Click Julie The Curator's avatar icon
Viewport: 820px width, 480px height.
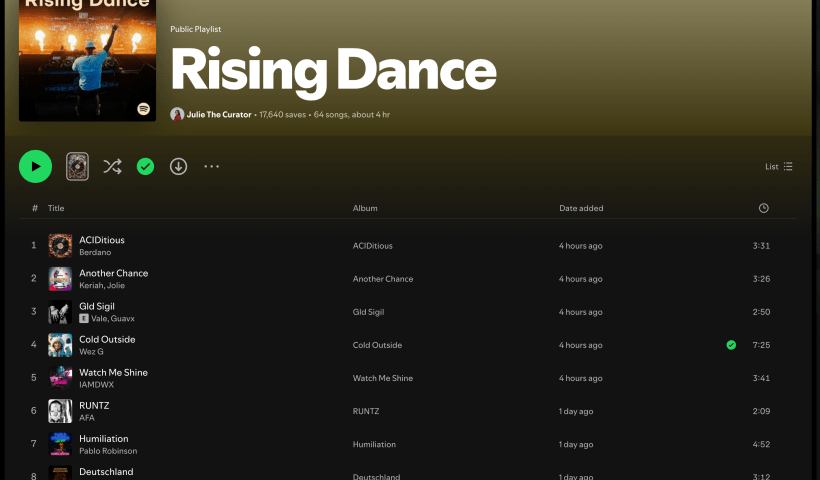point(177,115)
